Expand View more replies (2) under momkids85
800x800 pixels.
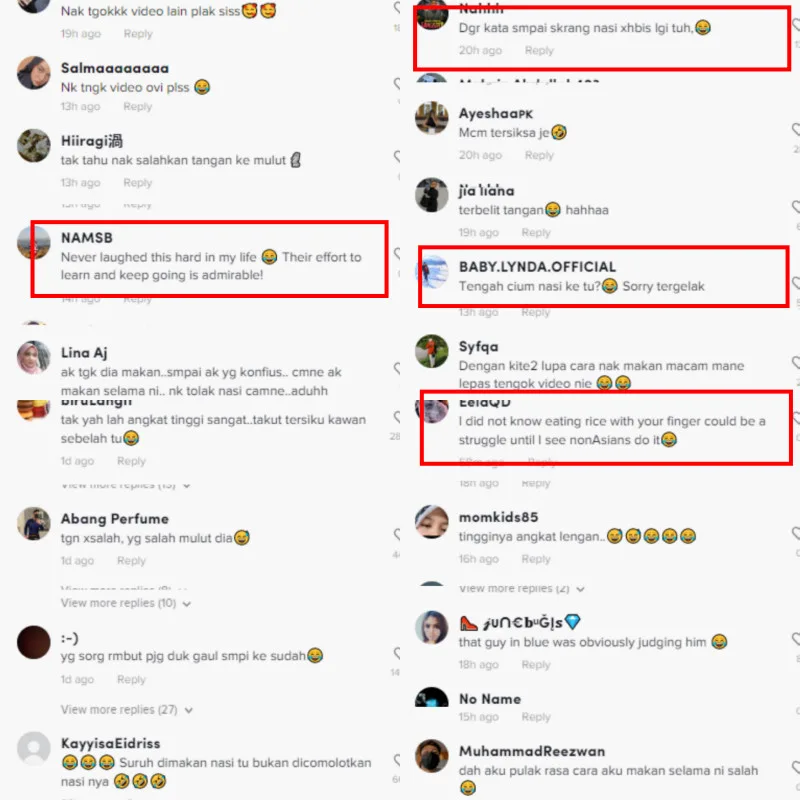[521, 588]
